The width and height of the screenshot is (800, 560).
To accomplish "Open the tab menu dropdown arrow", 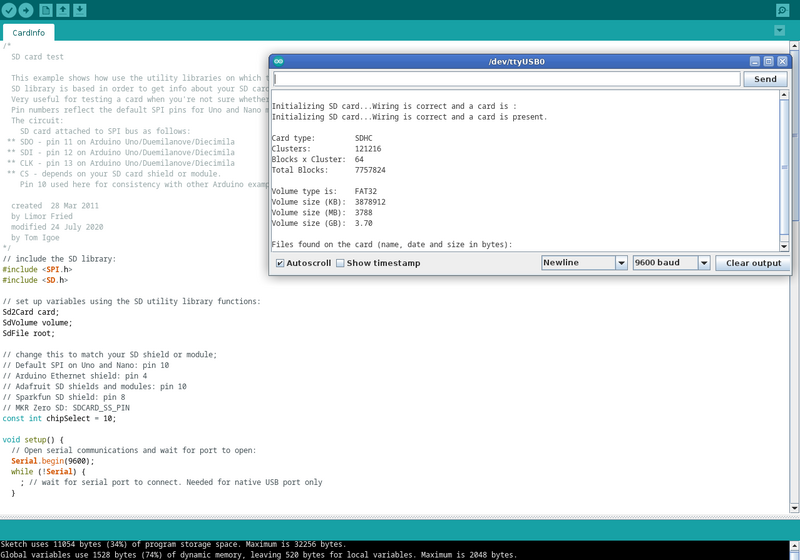I will 779,31.
